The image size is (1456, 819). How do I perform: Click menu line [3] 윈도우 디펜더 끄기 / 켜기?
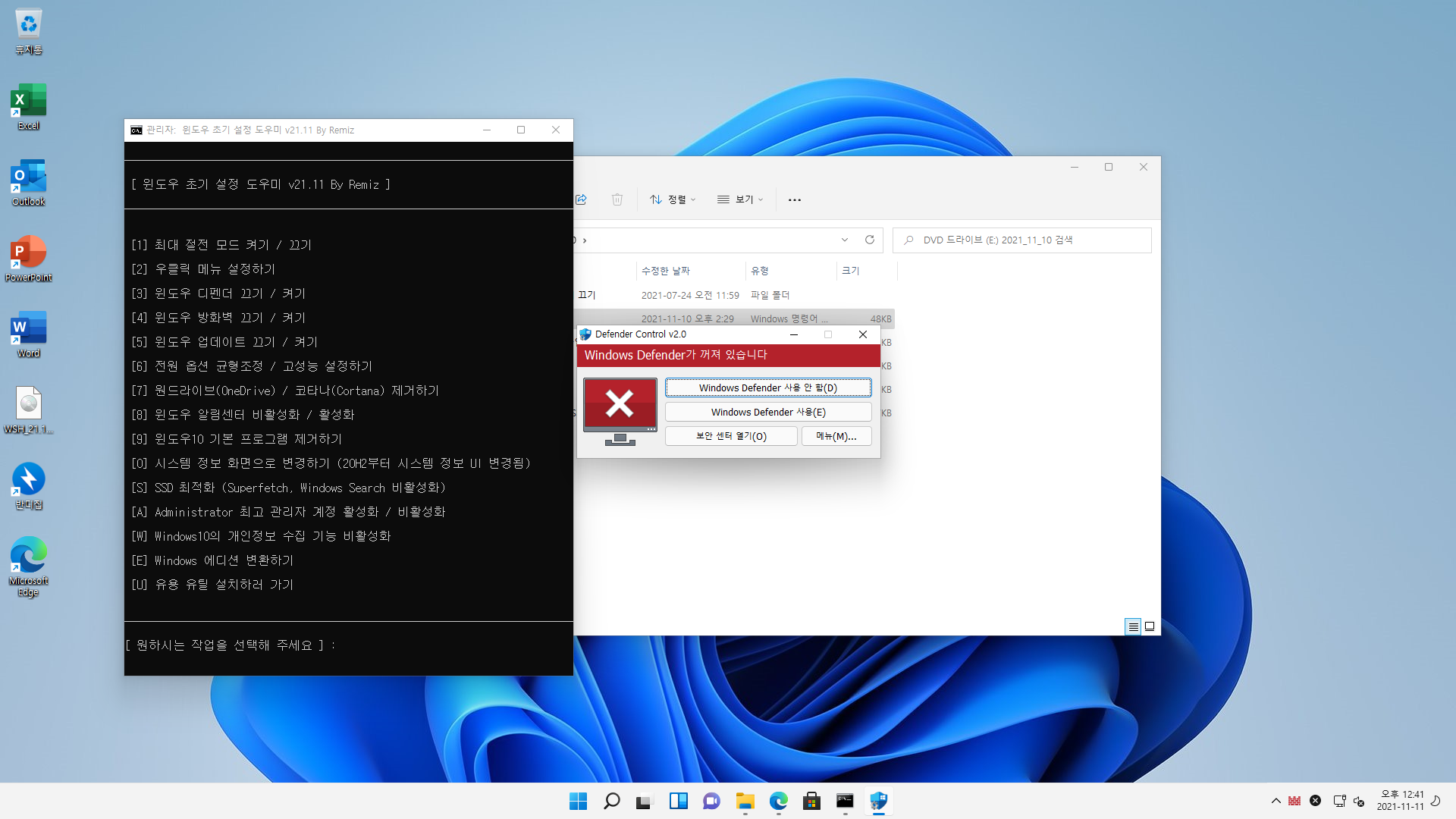(x=218, y=293)
